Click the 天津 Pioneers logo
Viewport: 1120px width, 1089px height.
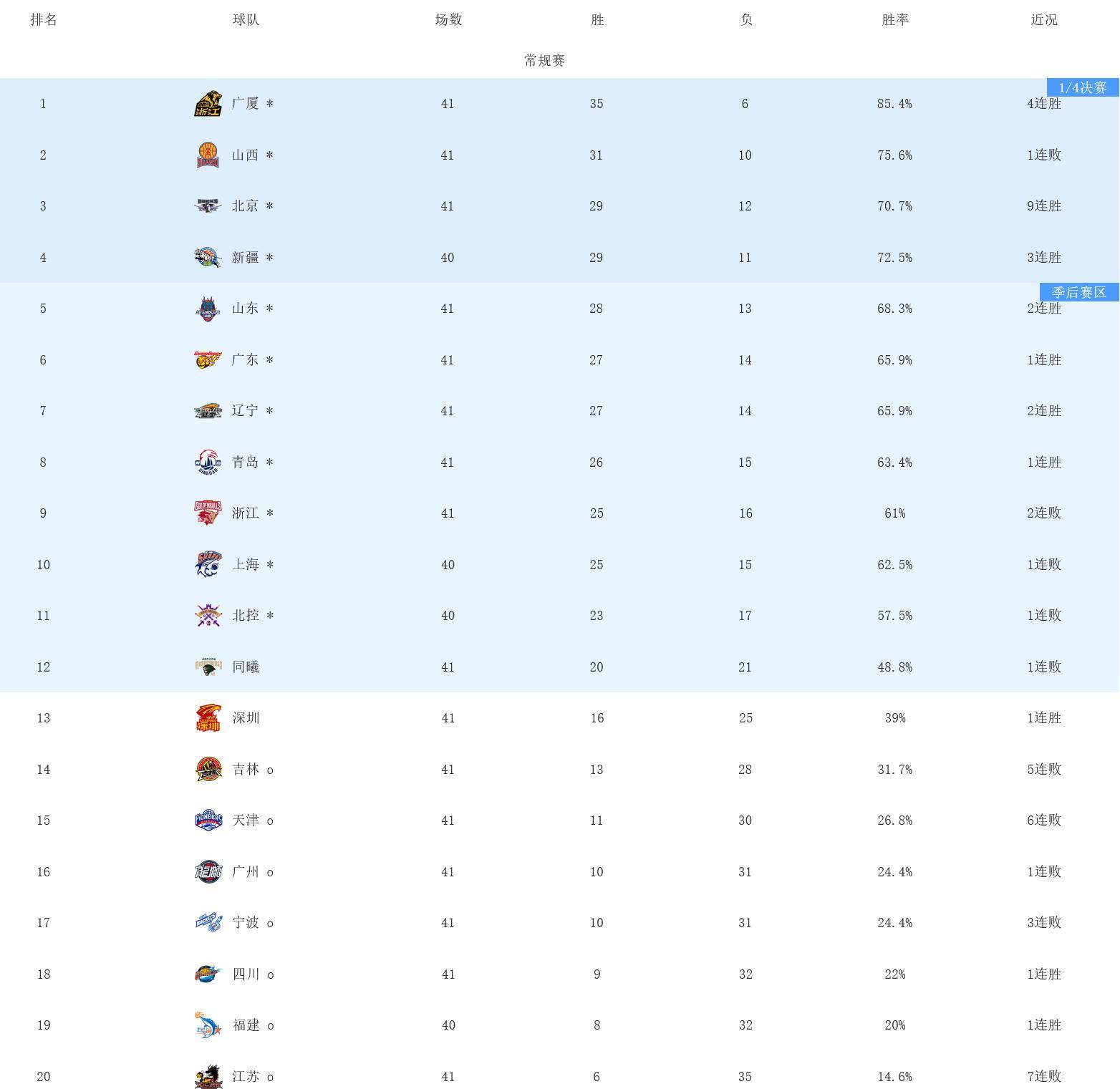(x=208, y=821)
